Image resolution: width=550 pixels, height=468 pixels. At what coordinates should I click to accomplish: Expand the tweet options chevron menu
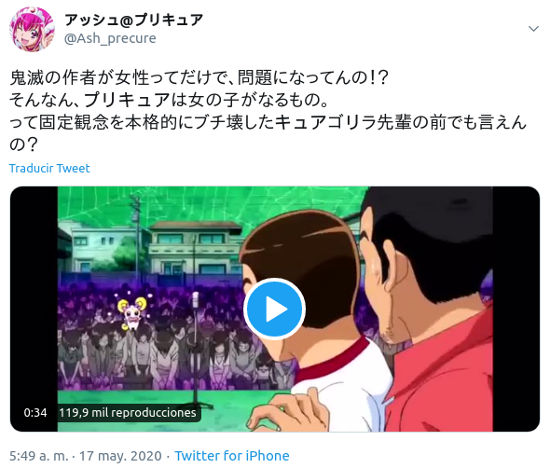pyautogui.click(x=534, y=29)
